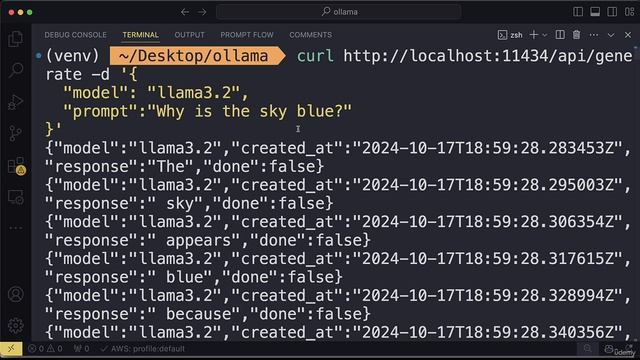The height and width of the screenshot is (360, 640).
Task: Open the Search view in activity bar
Action: click(x=16, y=70)
